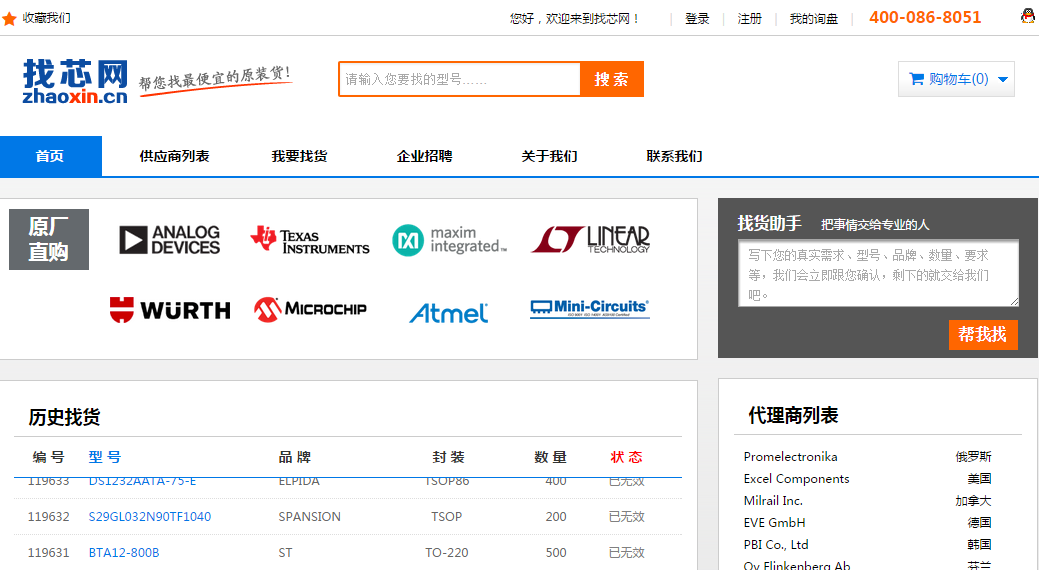This screenshot has height=570, width=1039.
Task: Click the Linear Technology logo
Action: (x=590, y=240)
